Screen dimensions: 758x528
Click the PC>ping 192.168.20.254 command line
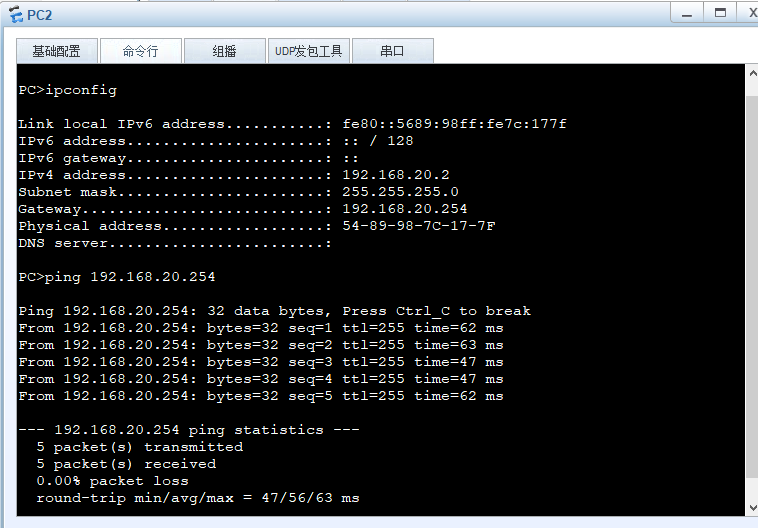117,277
